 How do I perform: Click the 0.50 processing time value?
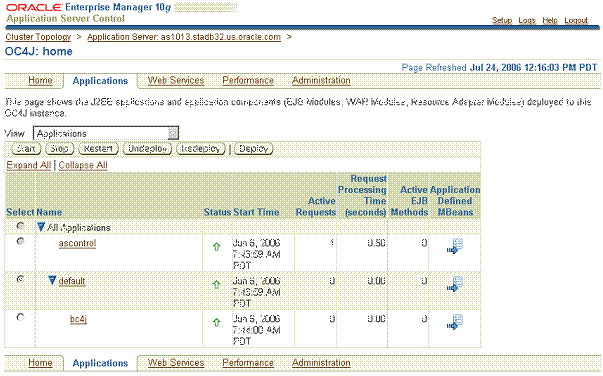point(376,243)
